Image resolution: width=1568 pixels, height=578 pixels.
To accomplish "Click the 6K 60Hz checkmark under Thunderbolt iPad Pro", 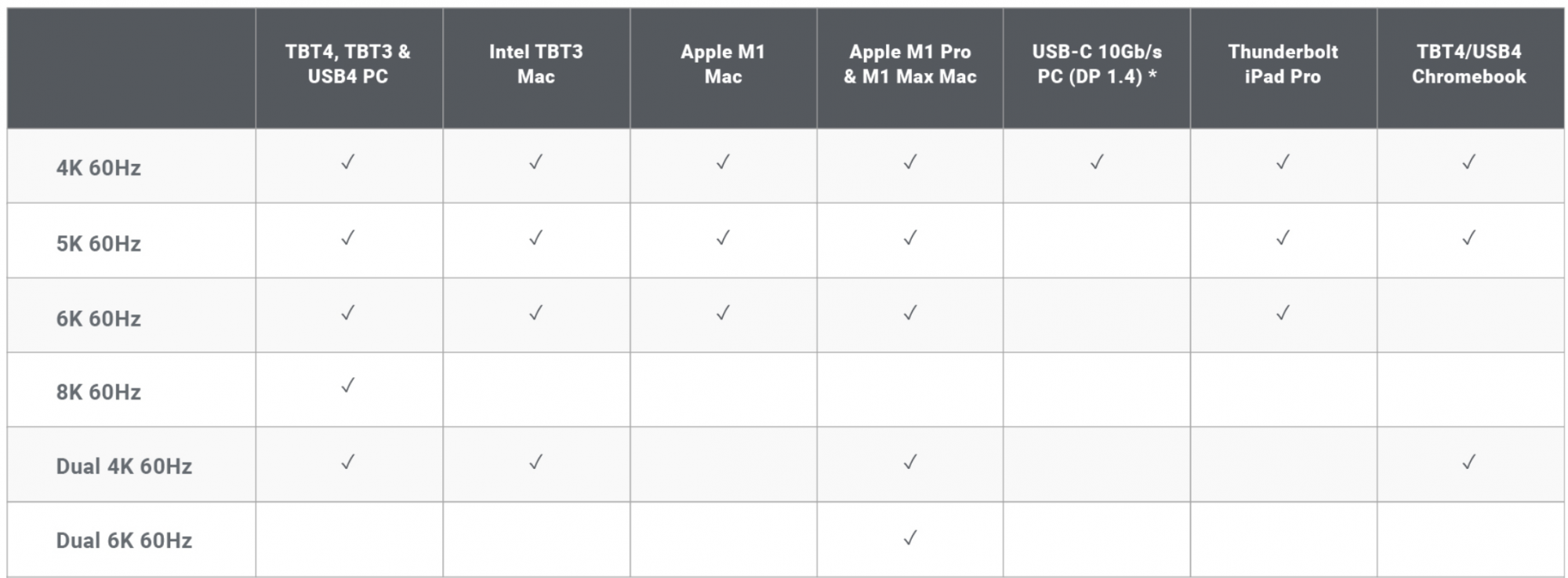I will 1283,313.
